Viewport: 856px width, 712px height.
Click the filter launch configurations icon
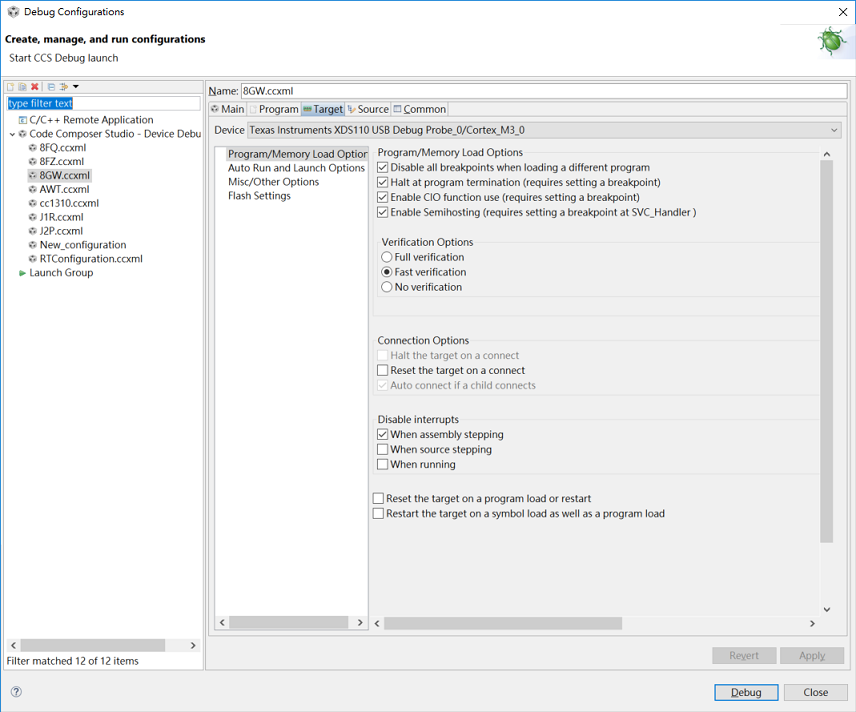[x=63, y=87]
